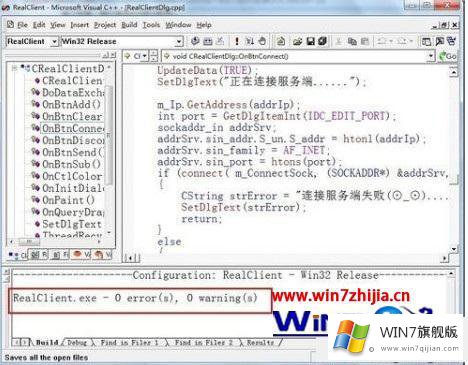Click the Save floppy disk icon
The height and width of the screenshot is (365, 468).
coord(310,41)
